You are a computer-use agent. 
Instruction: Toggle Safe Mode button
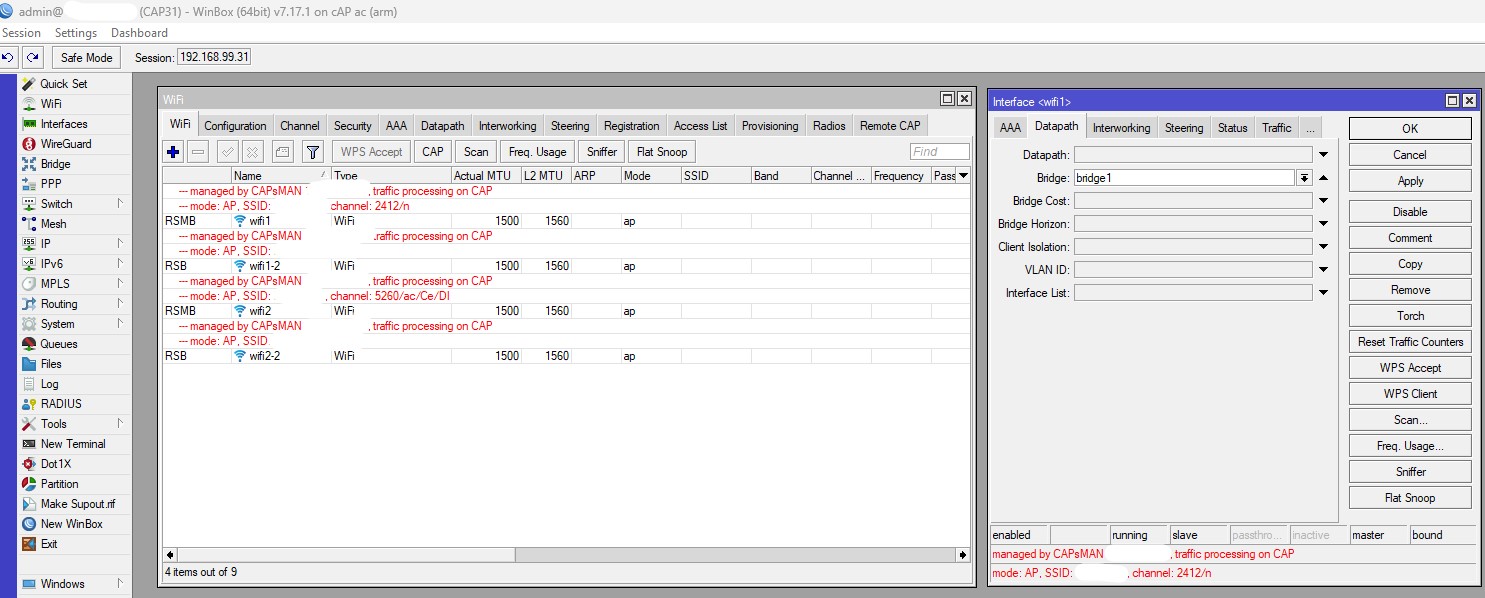pyautogui.click(x=87, y=58)
